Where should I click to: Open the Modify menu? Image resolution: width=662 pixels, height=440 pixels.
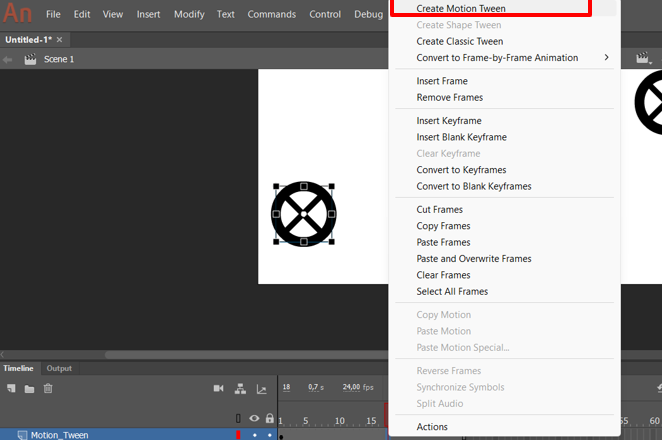[x=189, y=14]
